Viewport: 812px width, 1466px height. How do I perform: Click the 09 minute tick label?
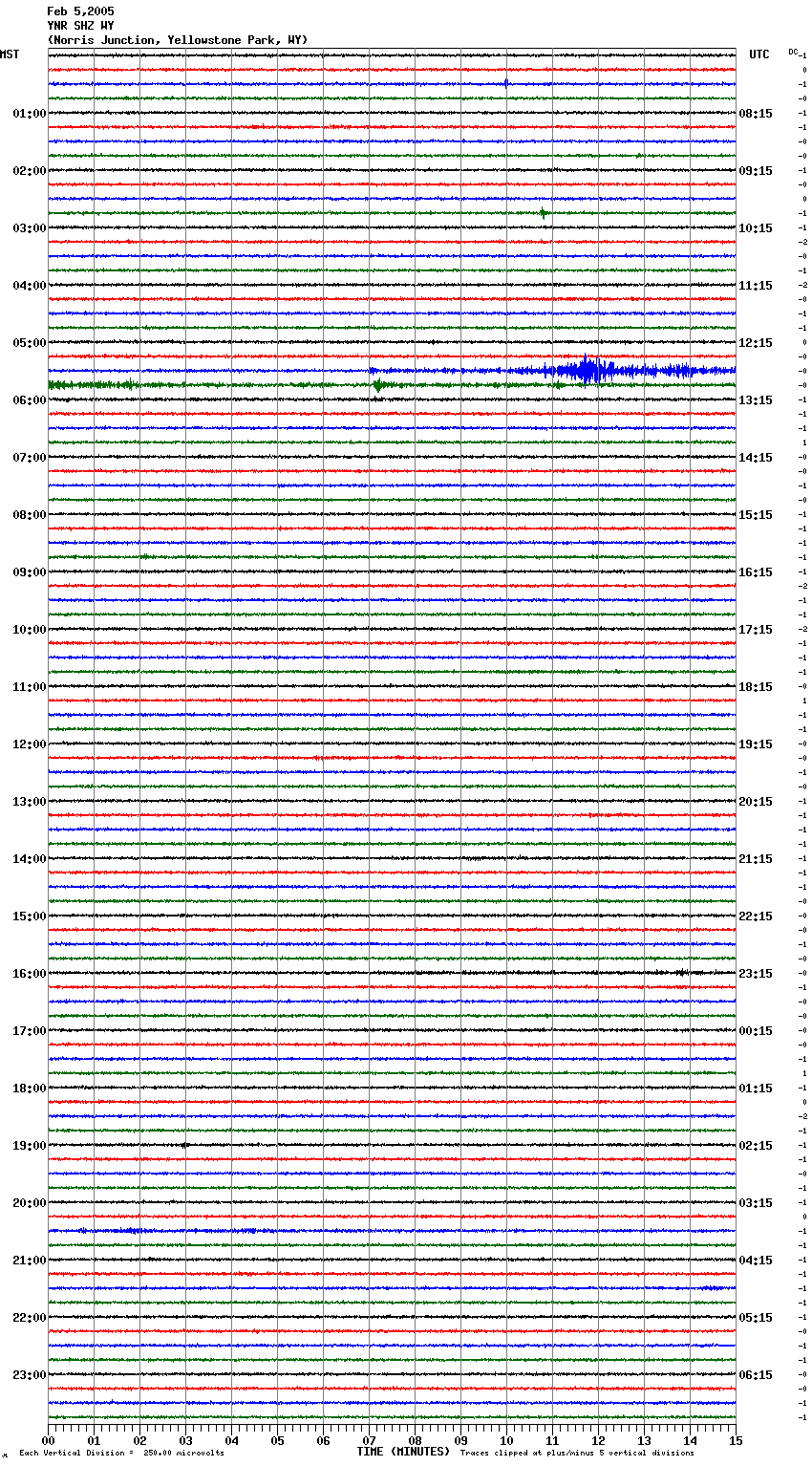[460, 1440]
